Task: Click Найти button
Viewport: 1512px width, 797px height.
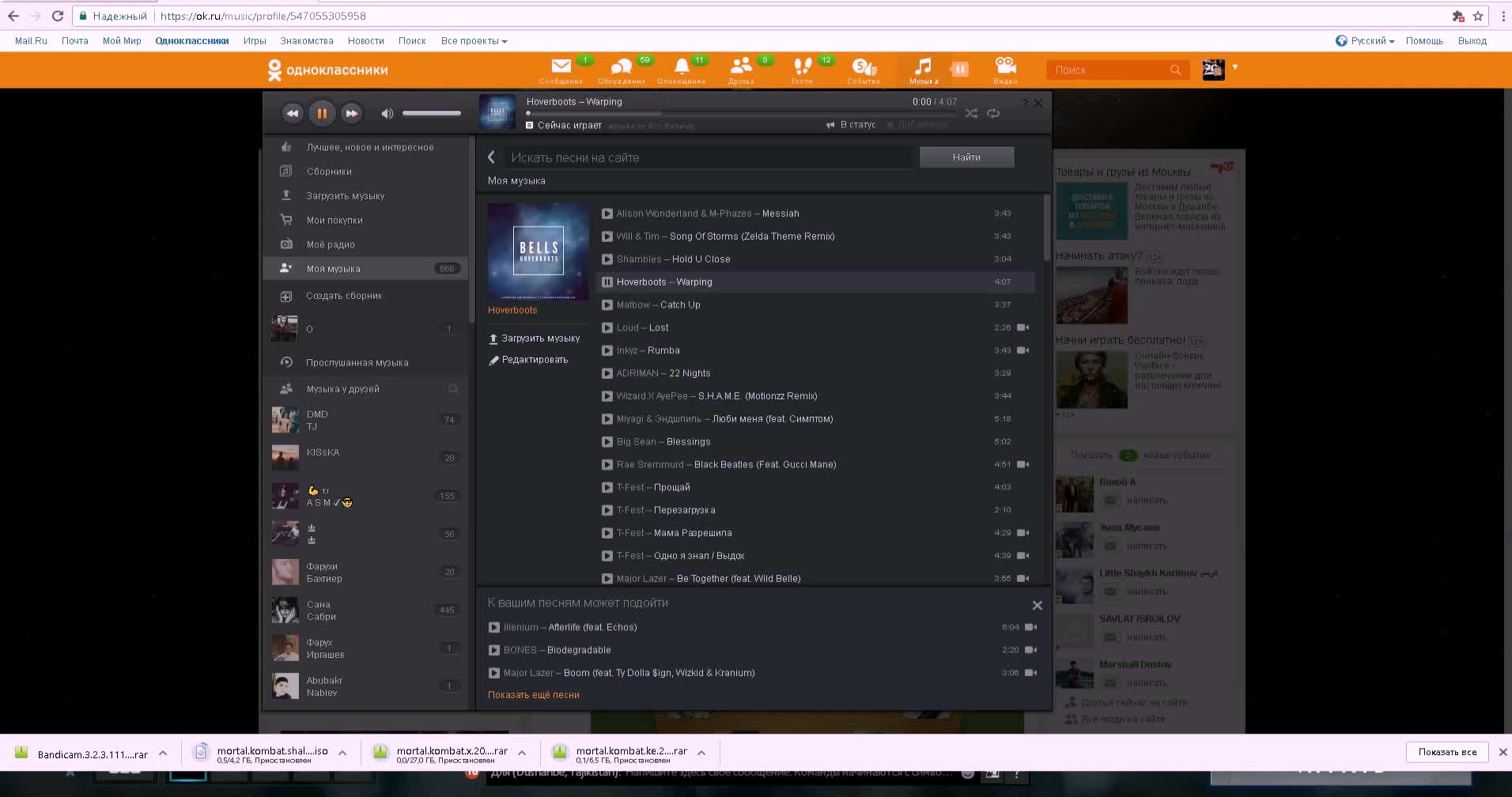Action: pyautogui.click(x=966, y=157)
